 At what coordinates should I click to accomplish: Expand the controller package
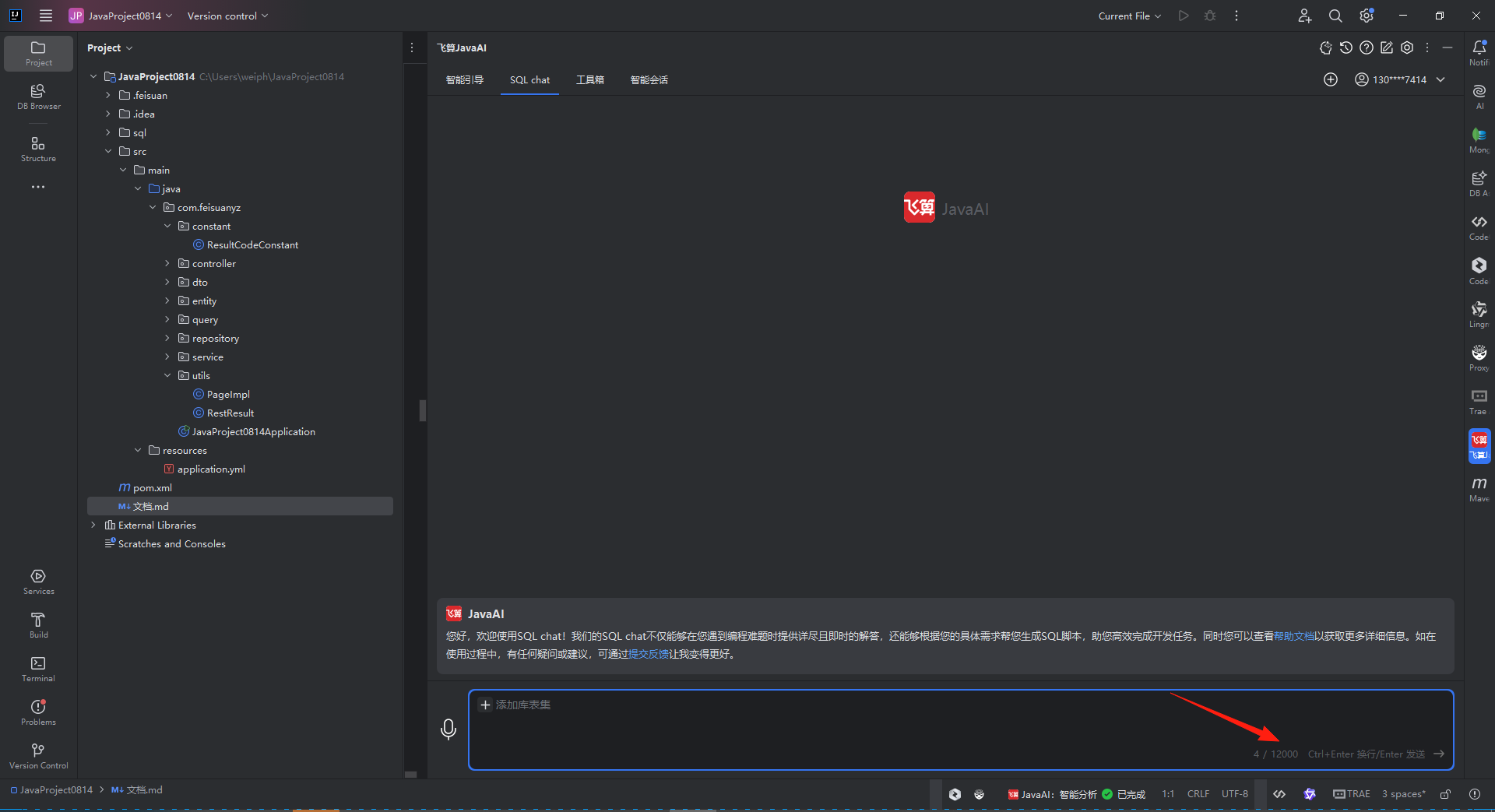click(x=167, y=263)
